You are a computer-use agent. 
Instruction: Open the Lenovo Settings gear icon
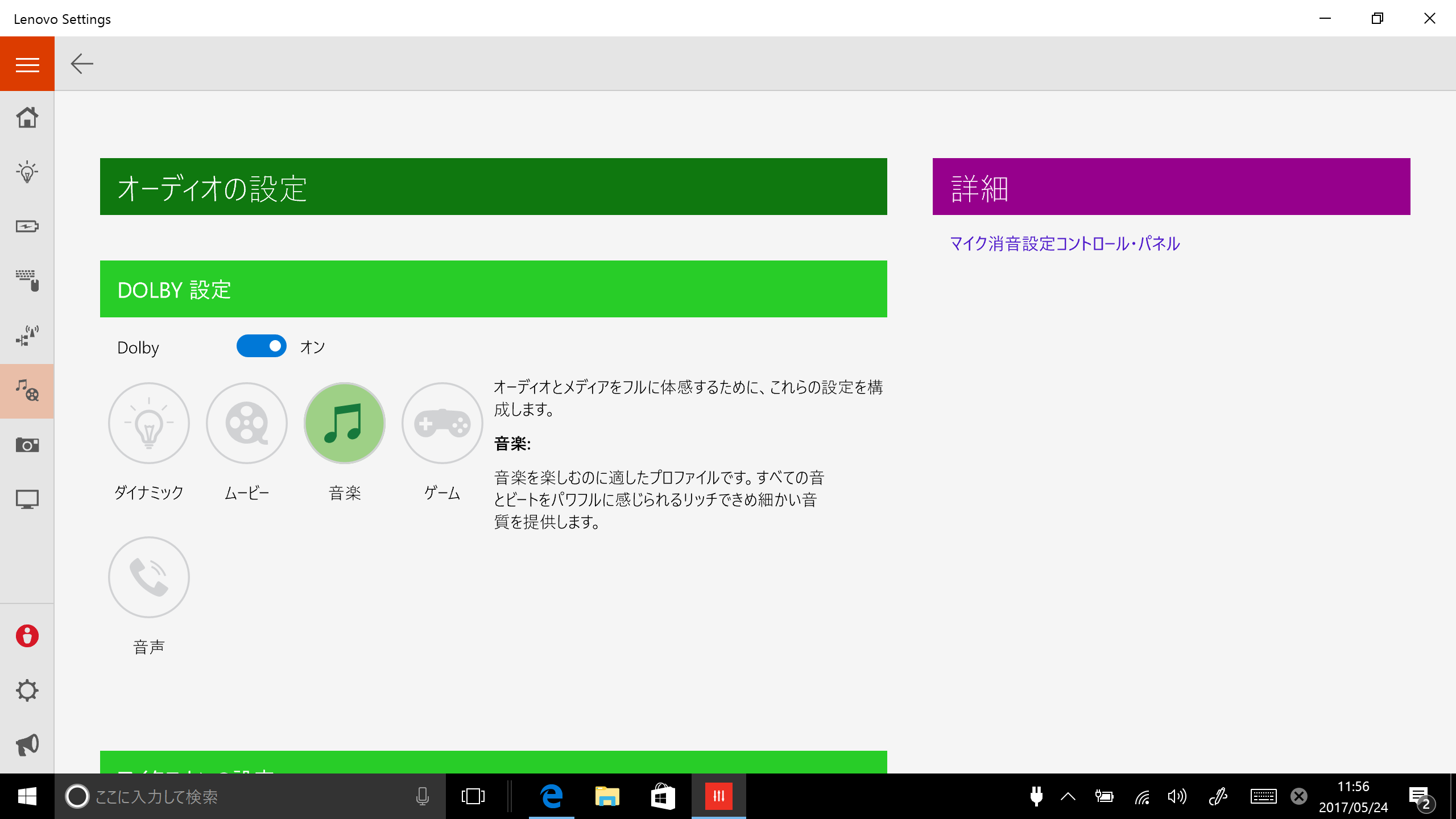tap(27, 690)
